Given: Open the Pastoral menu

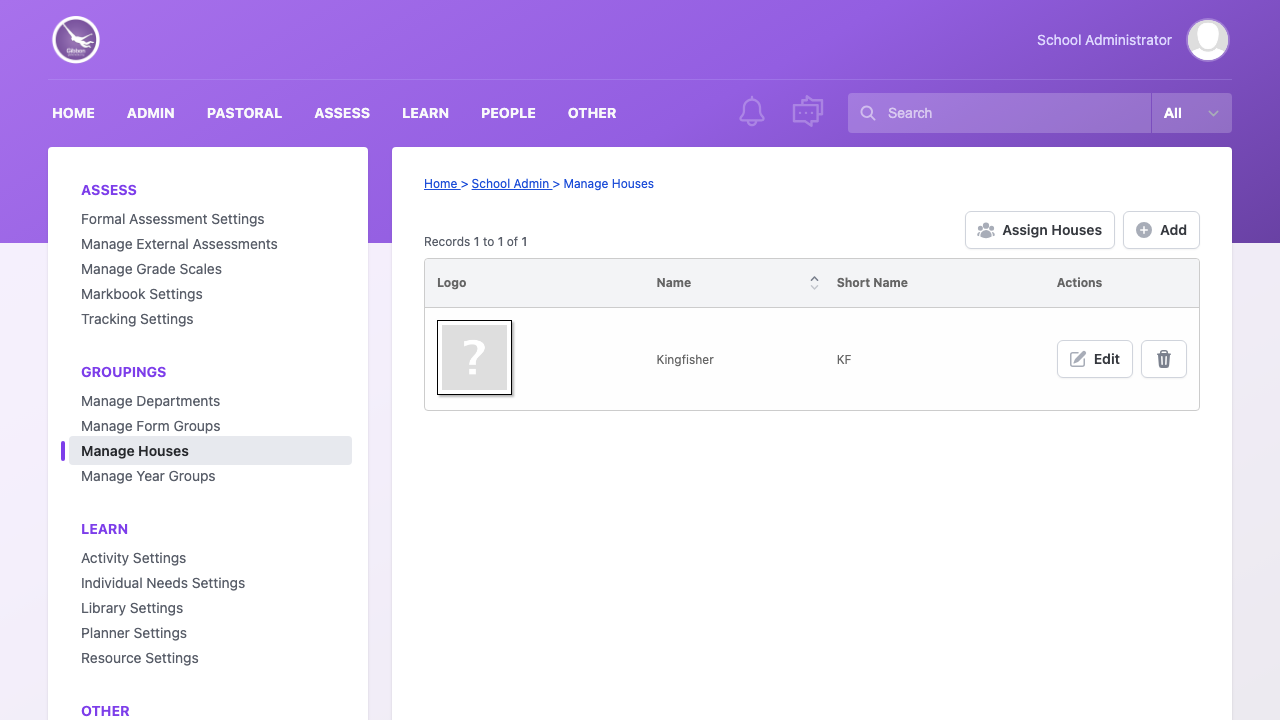Looking at the screenshot, I should click(245, 113).
